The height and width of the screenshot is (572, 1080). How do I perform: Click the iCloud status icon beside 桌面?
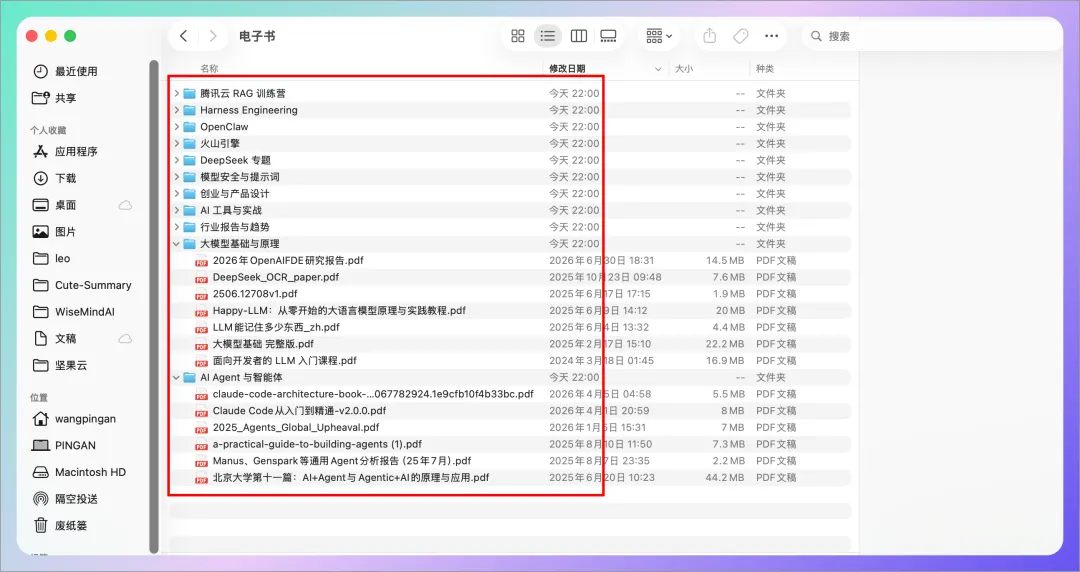tap(125, 205)
